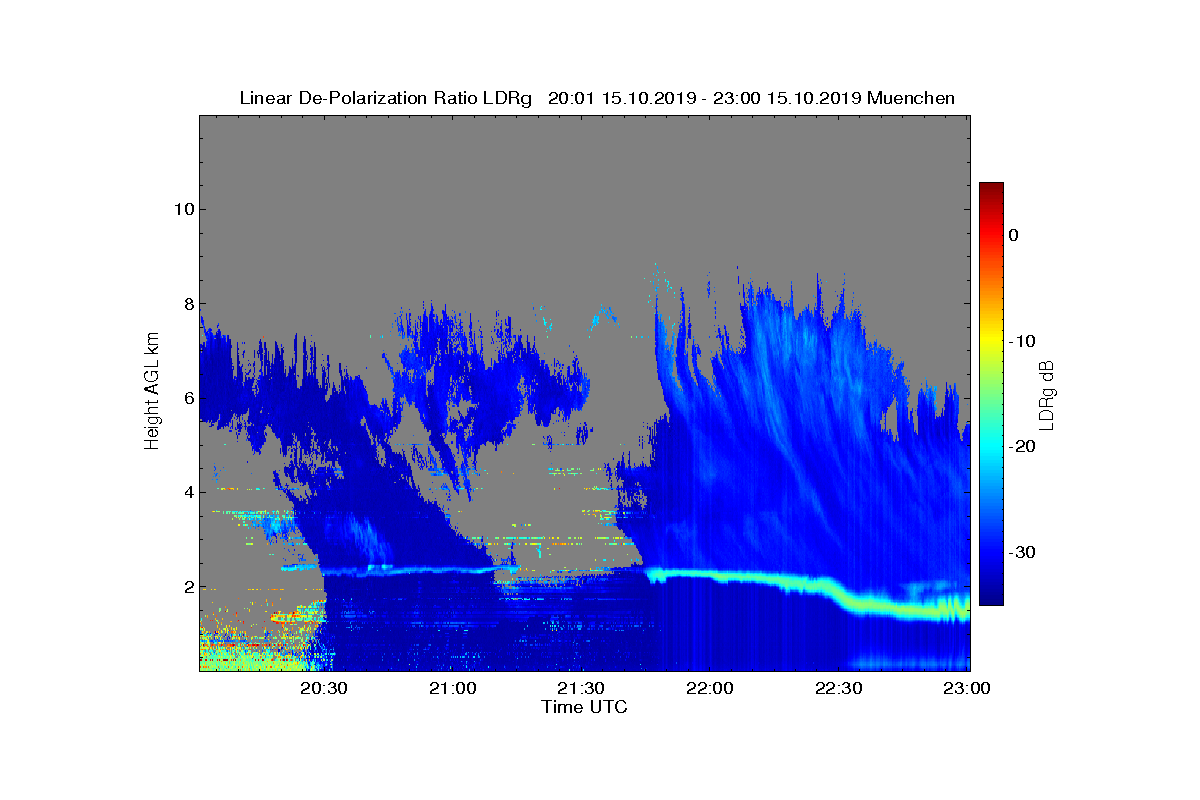Click the dark red top of the colorbar

pos(991,190)
